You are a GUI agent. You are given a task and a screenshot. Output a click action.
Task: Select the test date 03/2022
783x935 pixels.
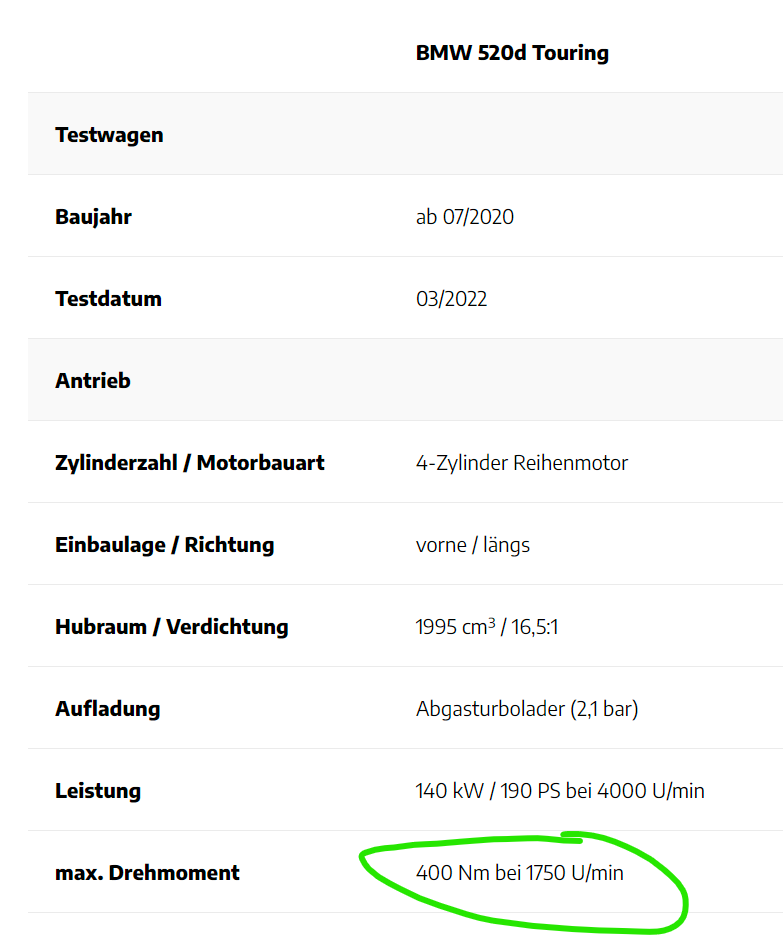[x=451, y=299]
